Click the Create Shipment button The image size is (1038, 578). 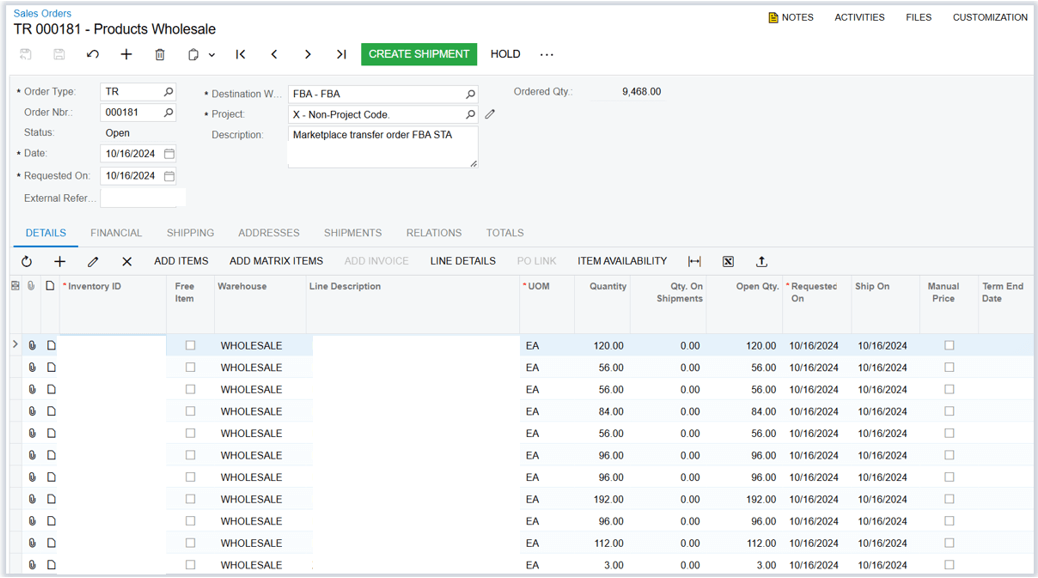tap(419, 54)
